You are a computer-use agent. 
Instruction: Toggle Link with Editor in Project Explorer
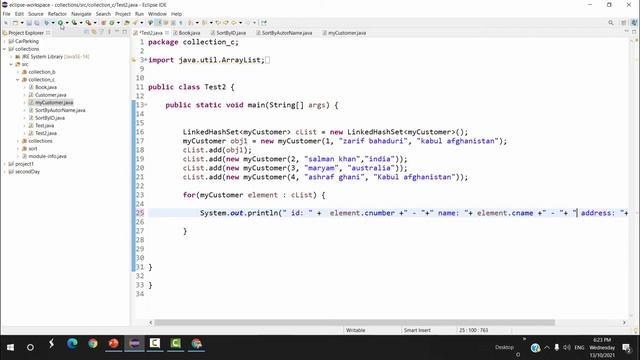pyautogui.click(x=94, y=32)
